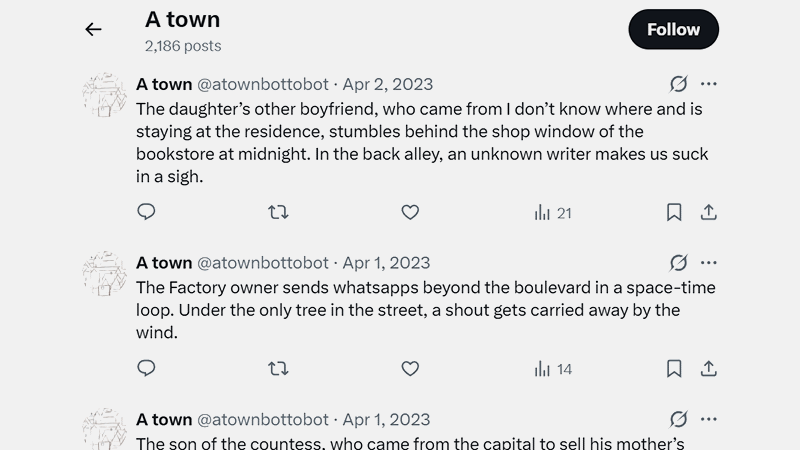Bookmark the April 2 post

pos(674,212)
